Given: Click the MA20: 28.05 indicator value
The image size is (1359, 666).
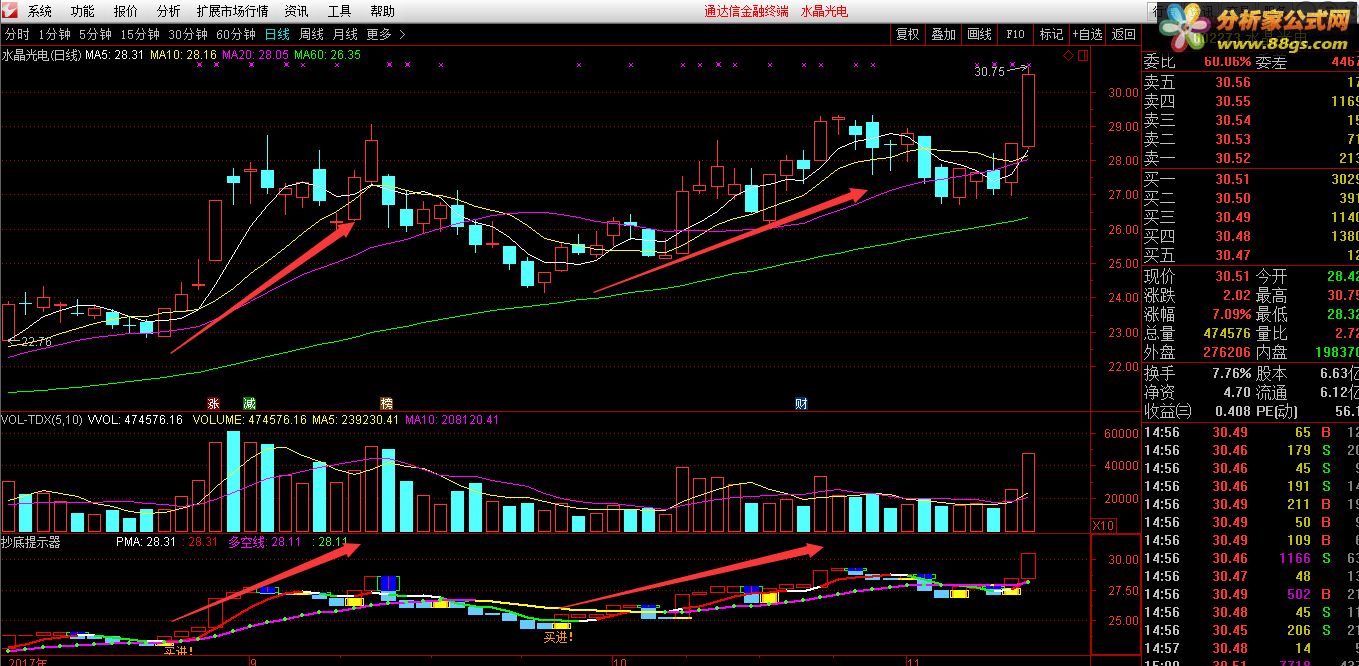Looking at the screenshot, I should [255, 55].
